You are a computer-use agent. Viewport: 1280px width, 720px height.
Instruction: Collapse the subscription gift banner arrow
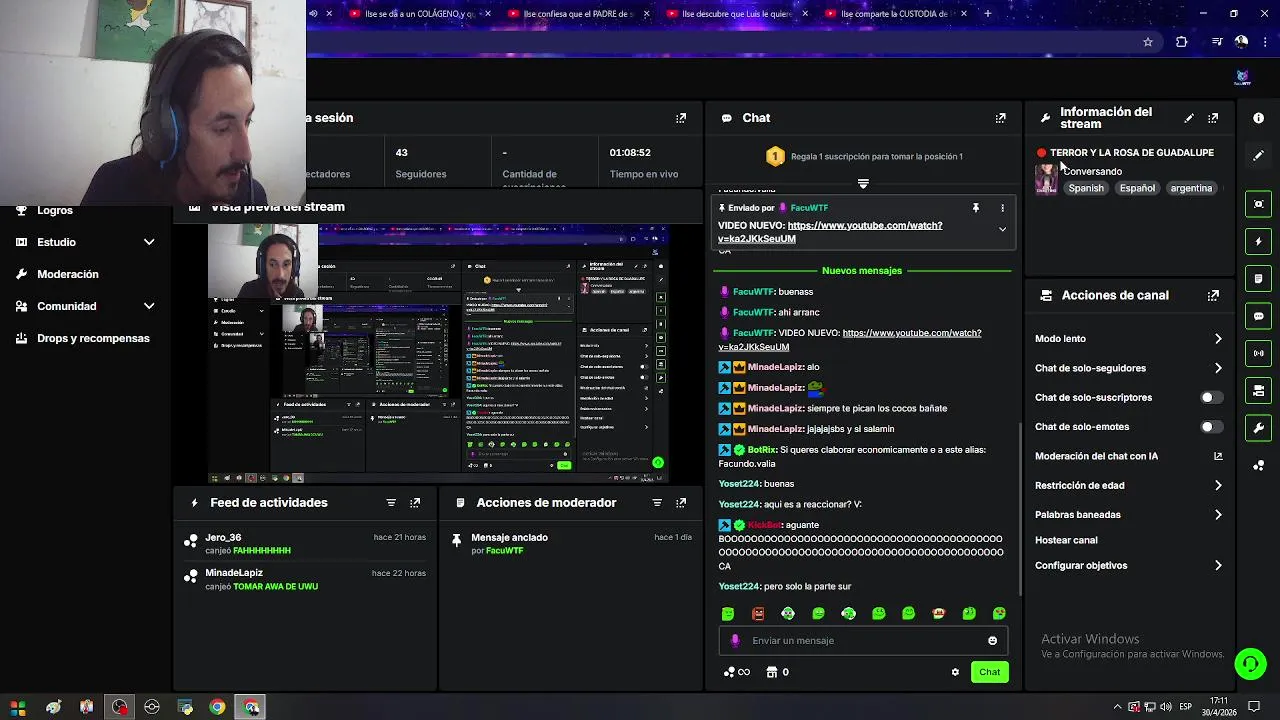[863, 184]
